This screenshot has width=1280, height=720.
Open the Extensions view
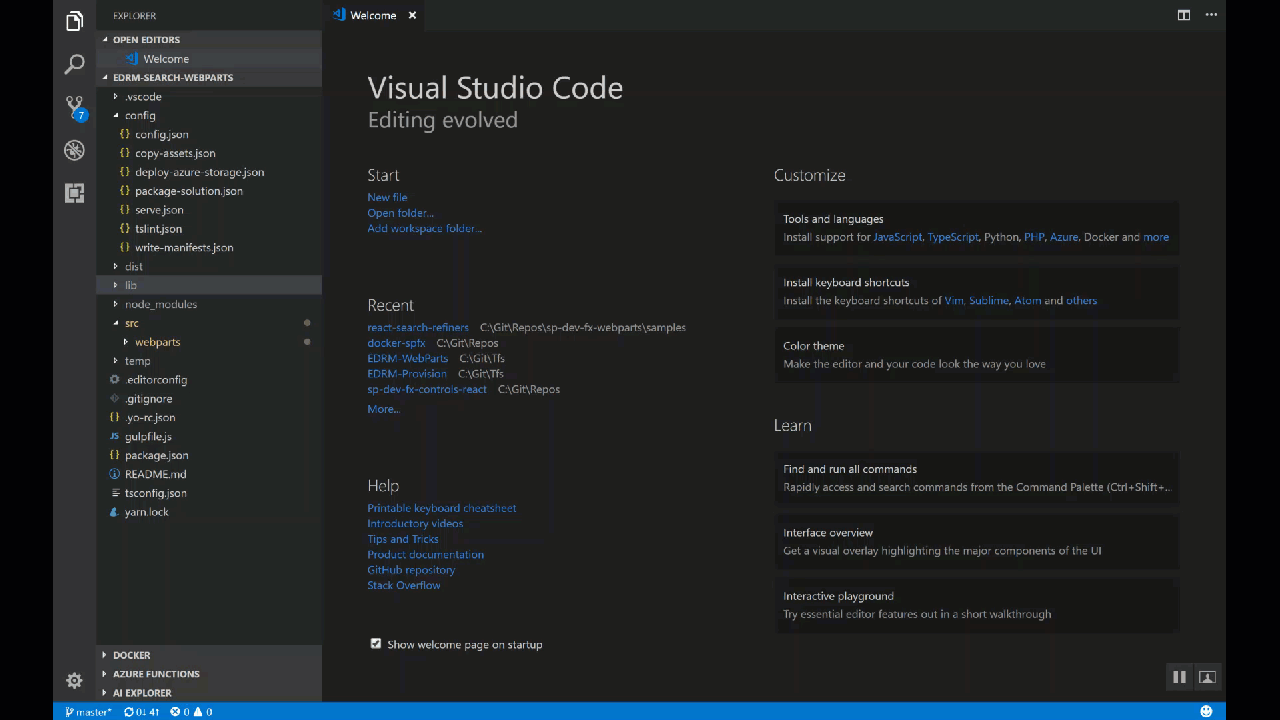pos(74,193)
